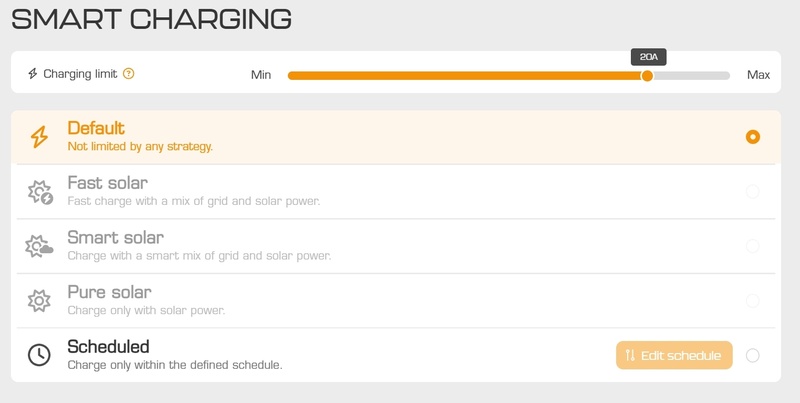800x403 pixels.
Task: Click the Scheduled clock icon
Action: 39,355
